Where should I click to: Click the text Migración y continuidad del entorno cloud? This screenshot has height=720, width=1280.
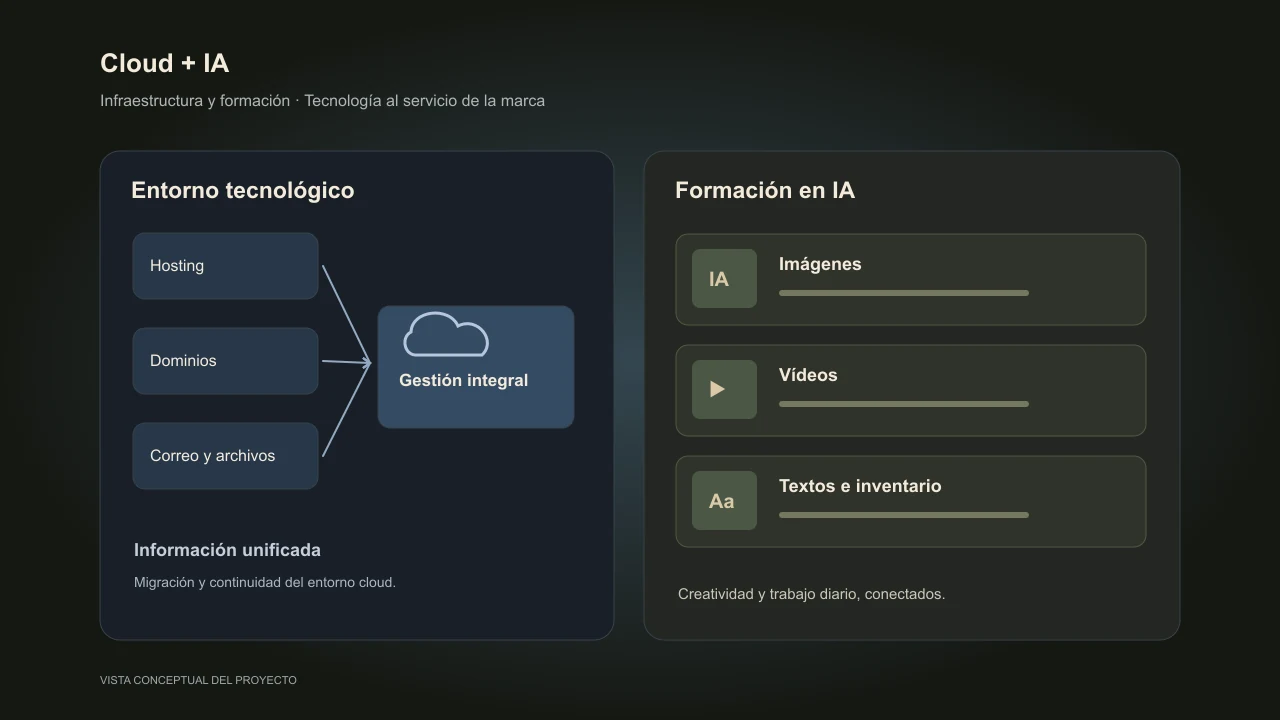point(265,582)
